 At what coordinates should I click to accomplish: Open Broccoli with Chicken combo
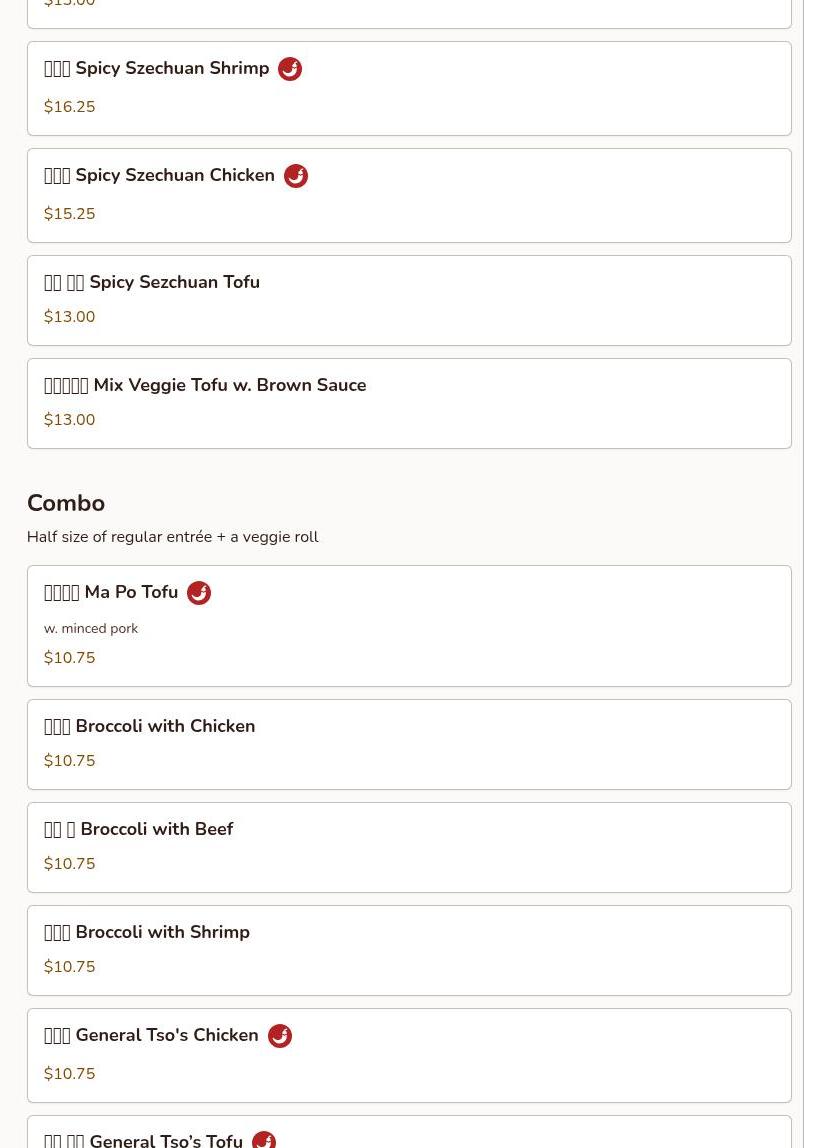(x=408, y=744)
